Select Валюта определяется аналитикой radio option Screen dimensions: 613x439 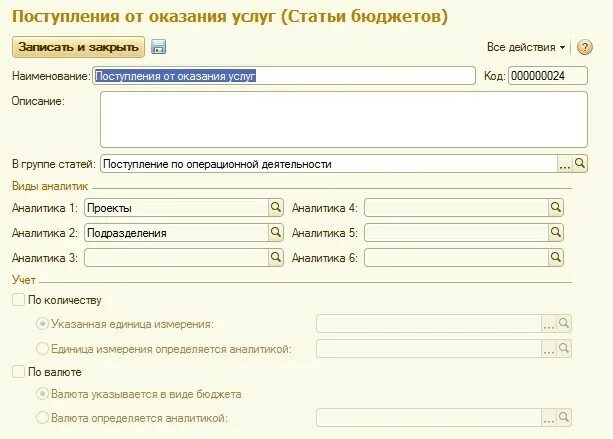point(42,417)
